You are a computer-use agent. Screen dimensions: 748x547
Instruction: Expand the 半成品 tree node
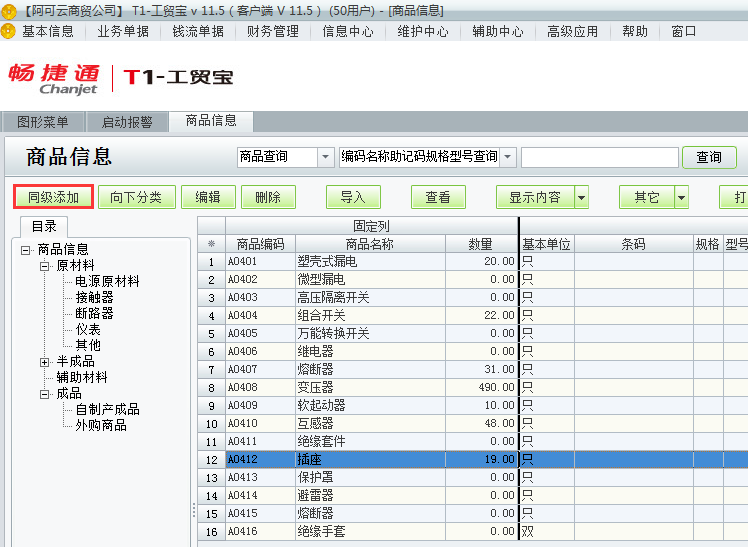[x=44, y=362]
